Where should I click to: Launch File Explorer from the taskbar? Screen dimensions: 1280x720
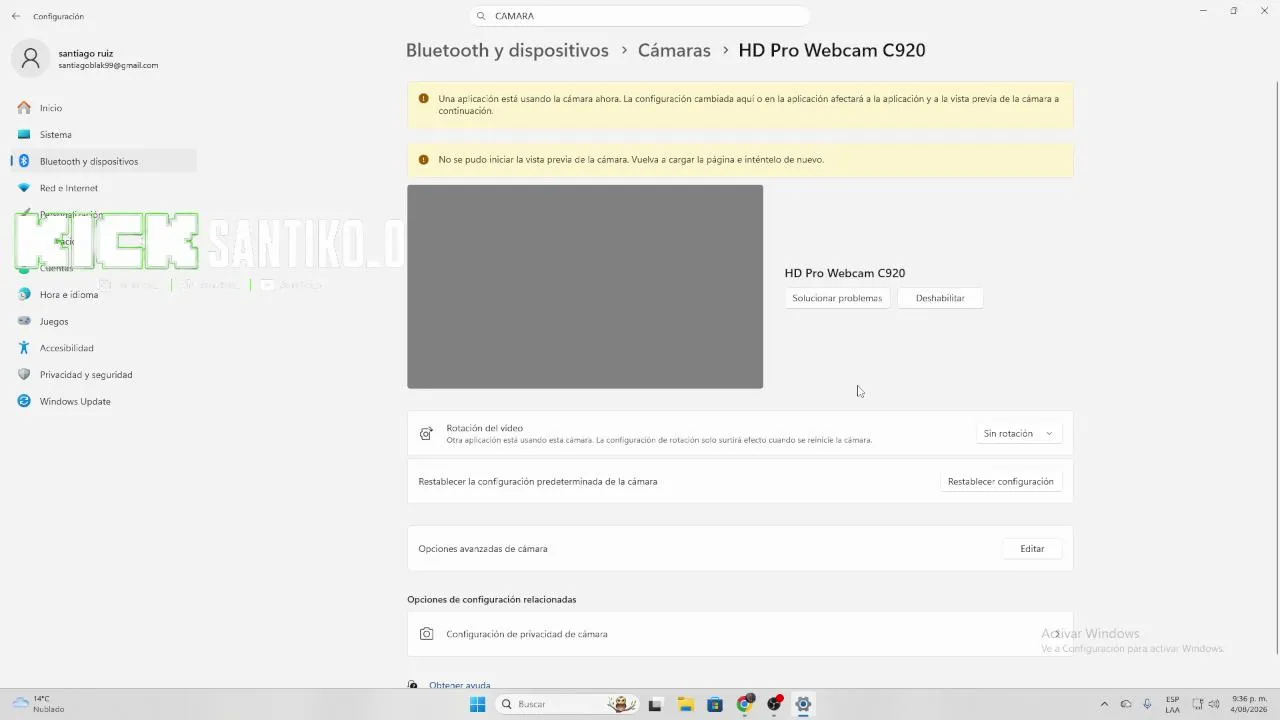[x=685, y=704]
